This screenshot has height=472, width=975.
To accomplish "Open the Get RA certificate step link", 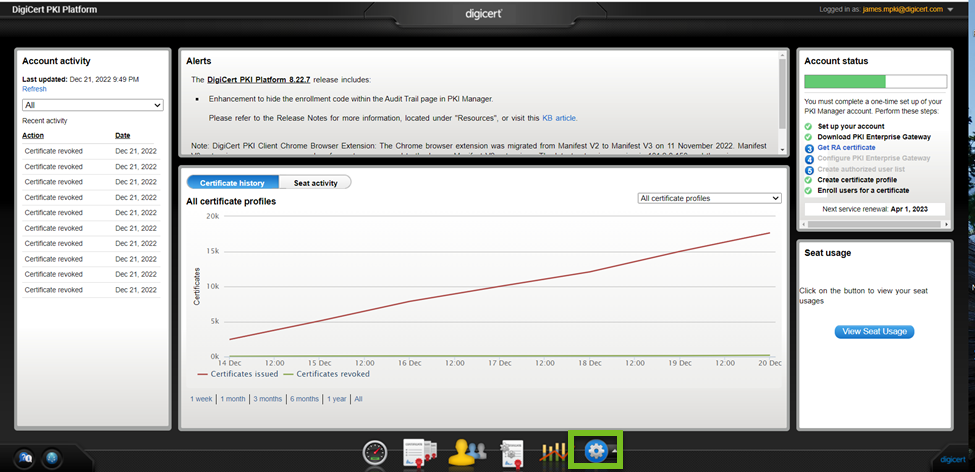I will click(846, 147).
